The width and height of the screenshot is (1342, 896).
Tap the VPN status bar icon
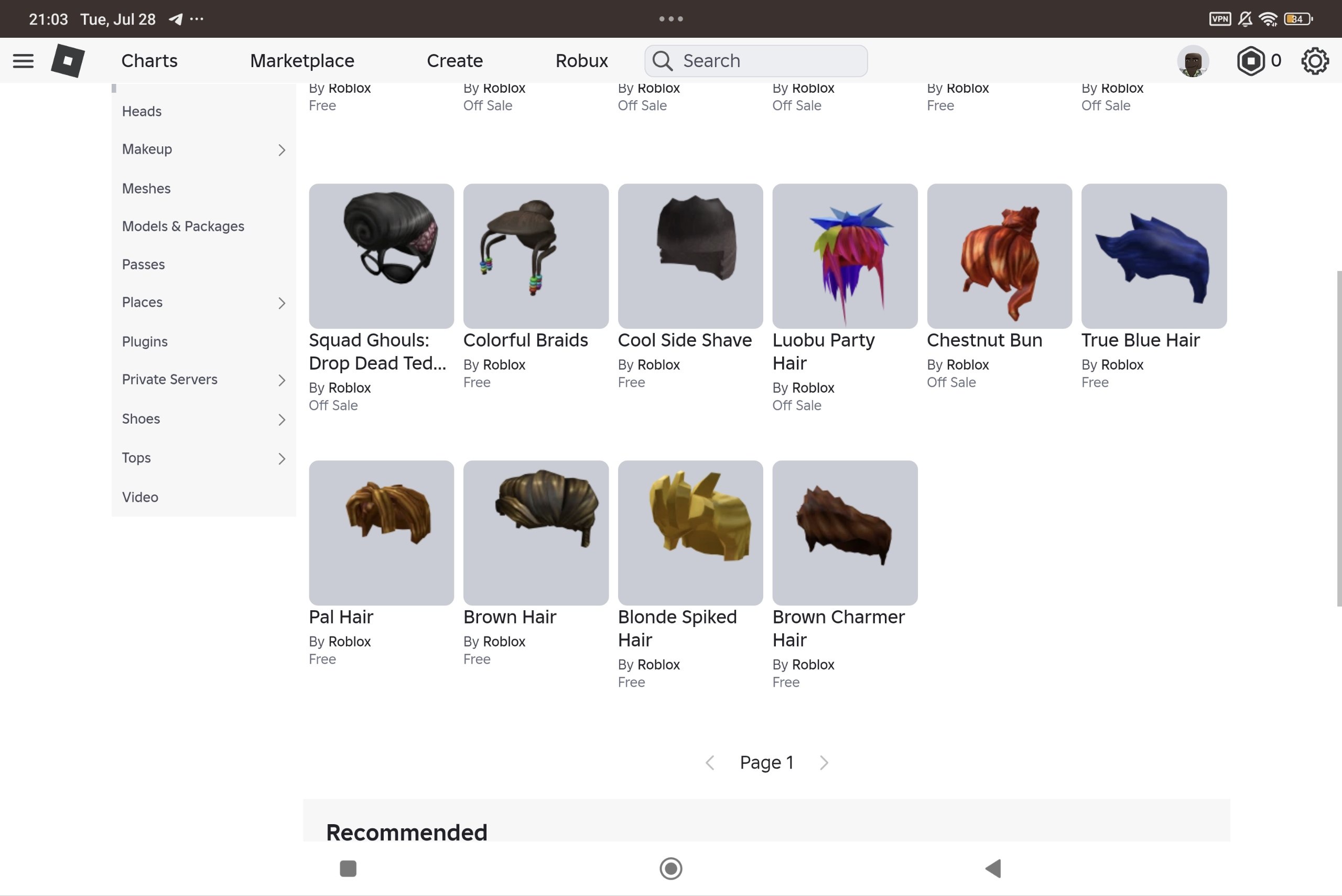pos(1220,19)
